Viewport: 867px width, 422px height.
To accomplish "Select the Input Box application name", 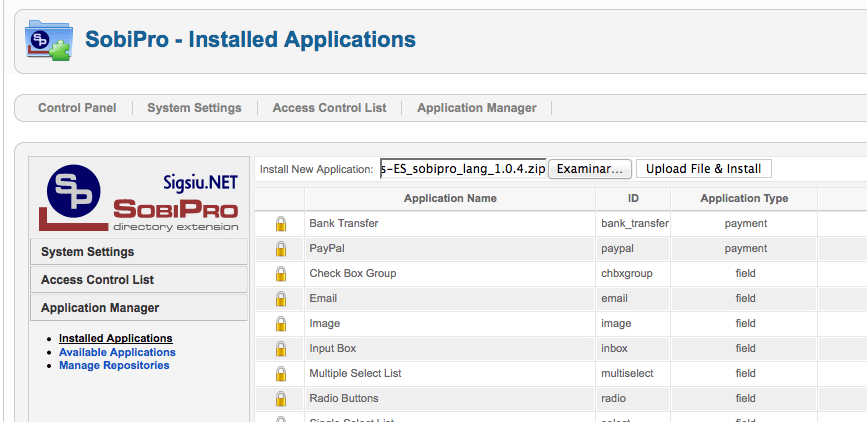I will click(x=333, y=348).
